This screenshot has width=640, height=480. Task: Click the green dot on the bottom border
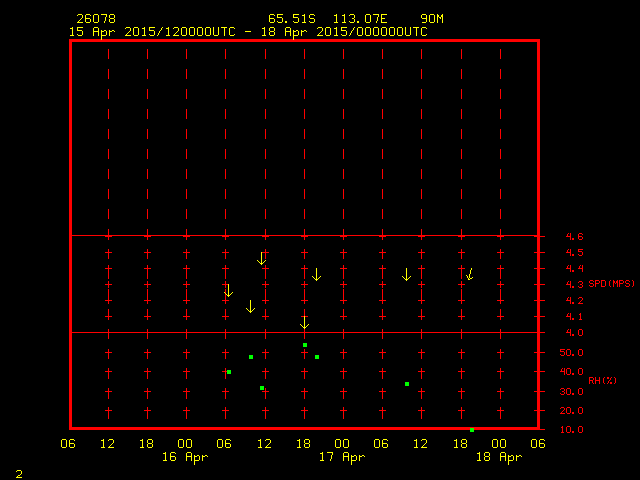472,429
